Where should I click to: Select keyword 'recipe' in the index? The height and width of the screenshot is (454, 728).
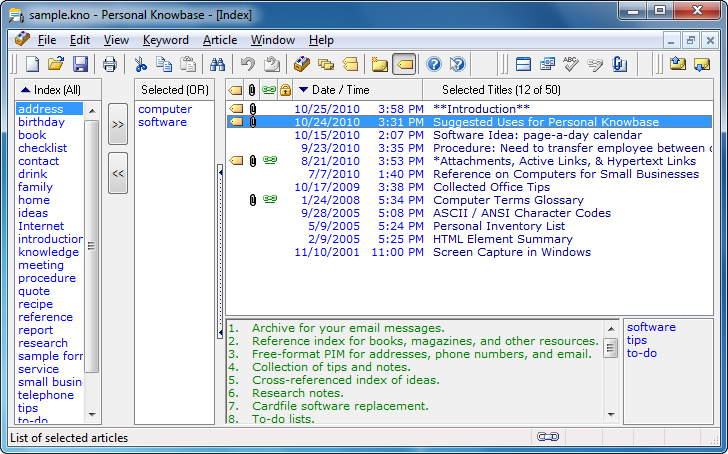coord(35,304)
